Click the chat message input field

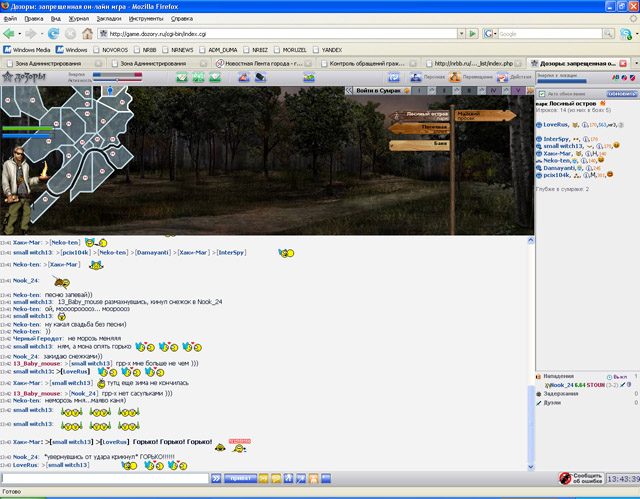pyautogui.click(x=105, y=478)
